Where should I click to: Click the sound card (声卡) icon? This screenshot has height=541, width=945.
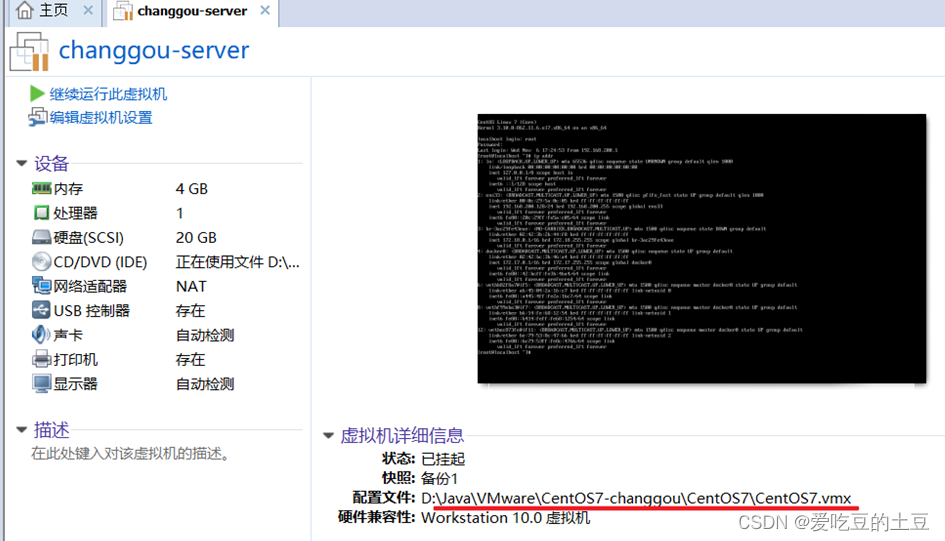coord(41,334)
